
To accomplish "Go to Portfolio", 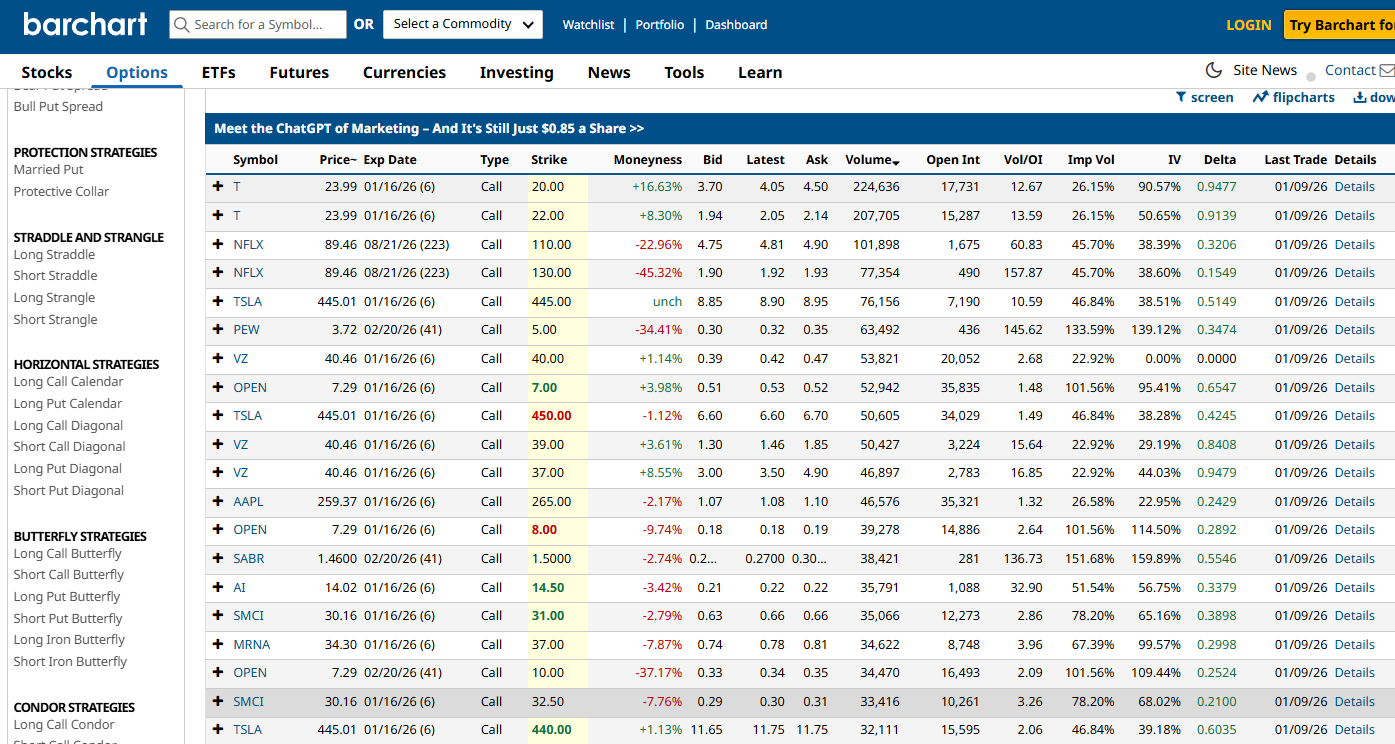I will 660,25.
